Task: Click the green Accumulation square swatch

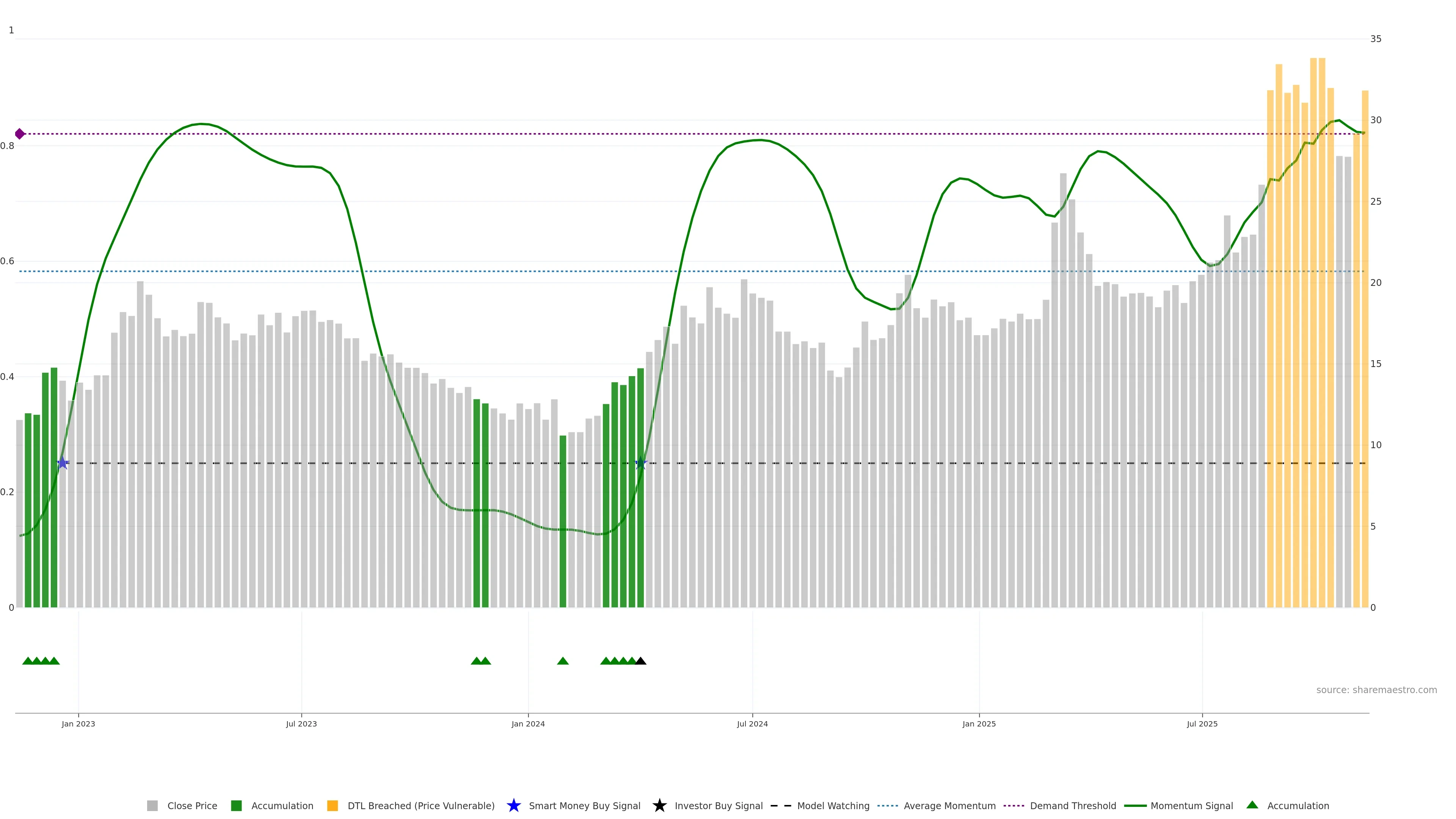Action: pos(236,805)
